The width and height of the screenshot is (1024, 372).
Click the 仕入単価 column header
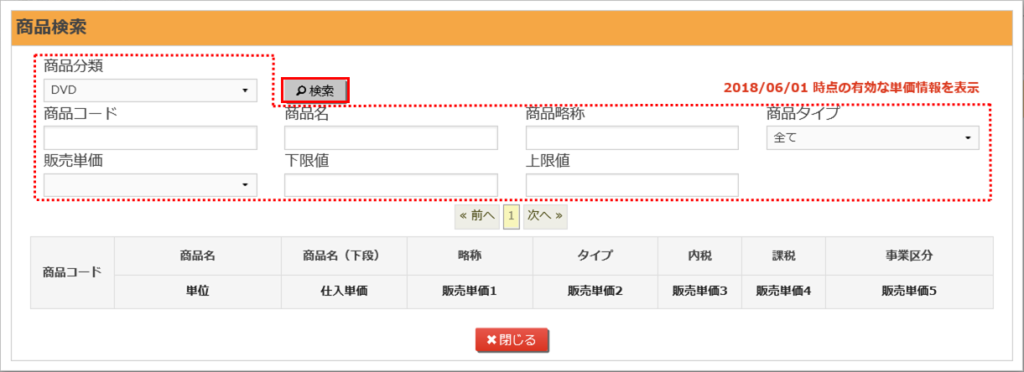(x=344, y=292)
